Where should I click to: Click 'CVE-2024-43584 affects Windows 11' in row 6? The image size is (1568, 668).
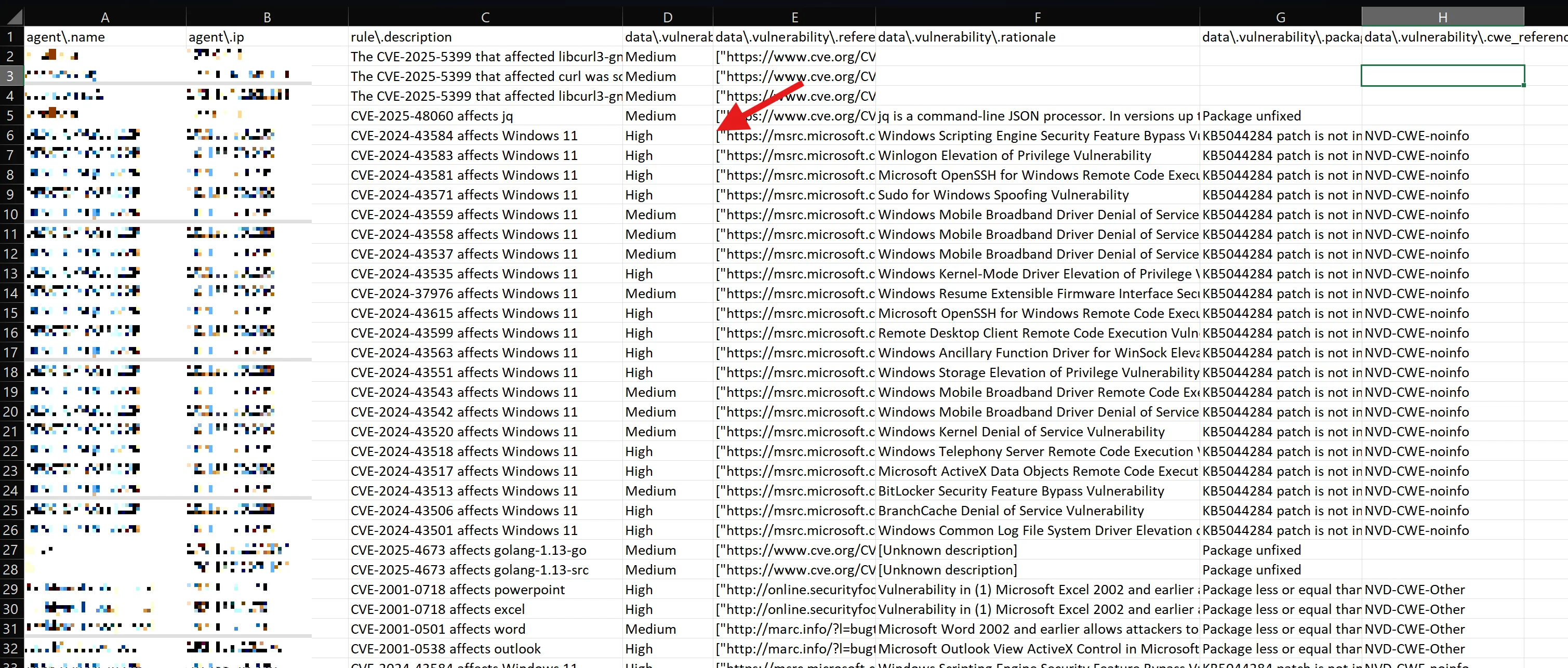point(485,135)
